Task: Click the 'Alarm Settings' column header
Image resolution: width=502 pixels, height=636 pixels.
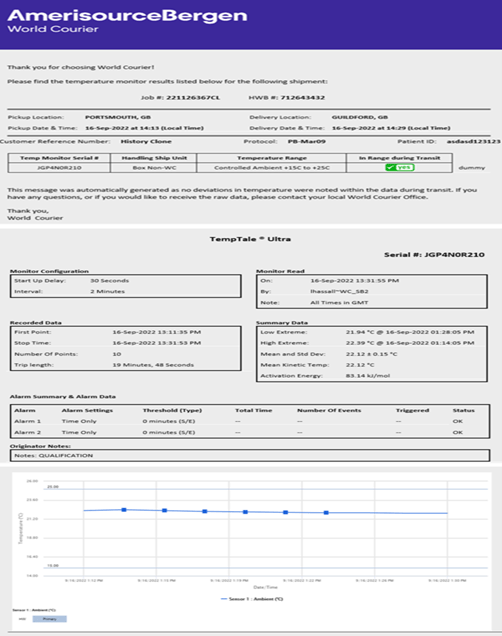Action: pyautogui.click(x=87, y=410)
